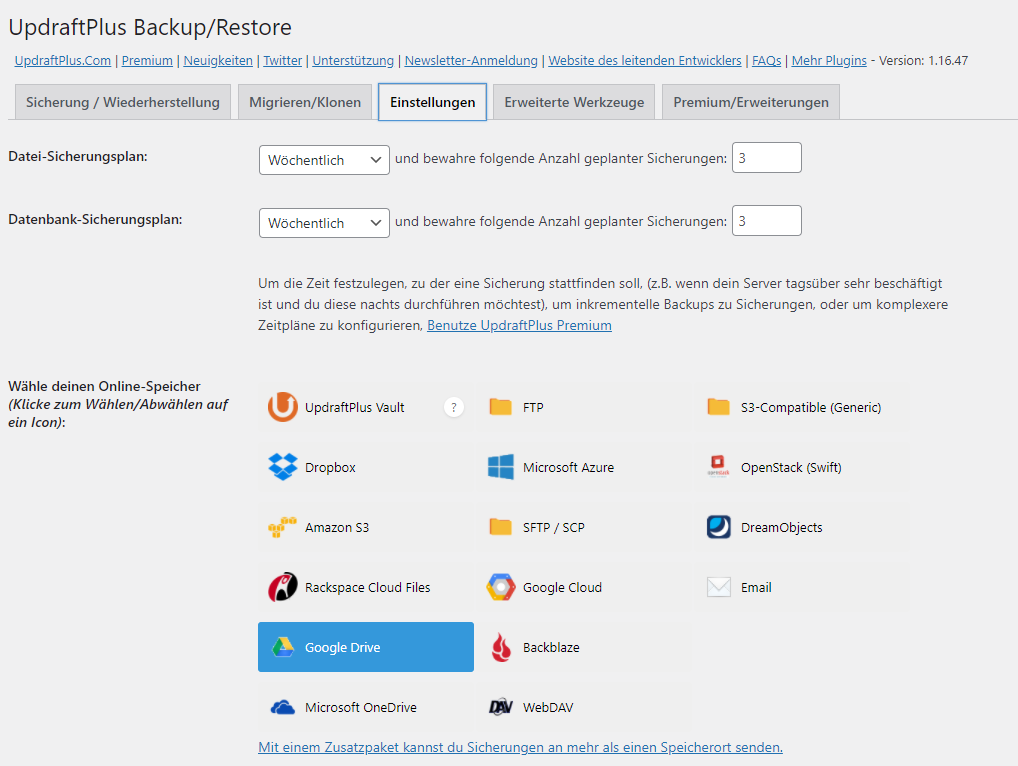Click Benutze UpdraftPlus Premium link
Viewport: 1018px width, 766px height.
click(x=519, y=325)
